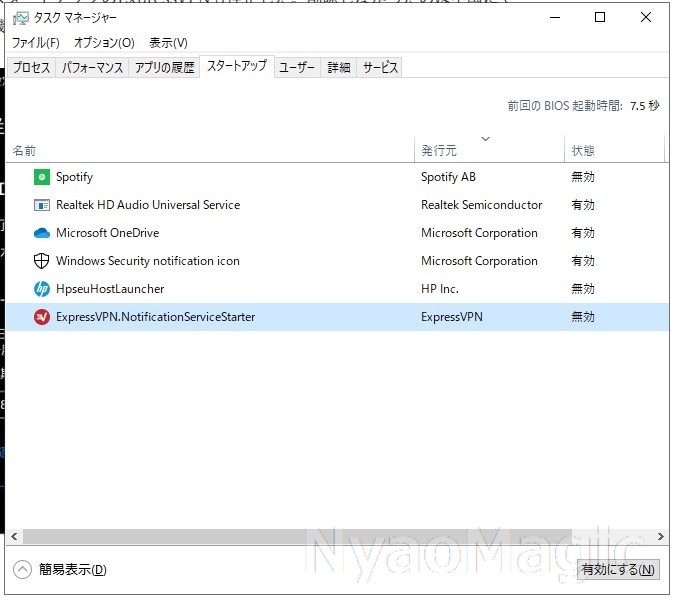
Task: Switch to the アプリの履歴 tab
Action: (165, 67)
